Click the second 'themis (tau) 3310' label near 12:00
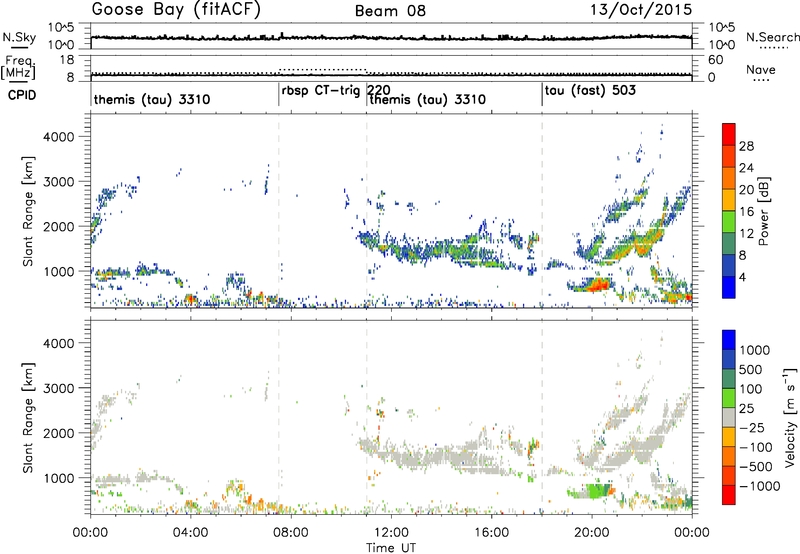Image resolution: width=800 pixels, height=554 pixels. click(428, 99)
